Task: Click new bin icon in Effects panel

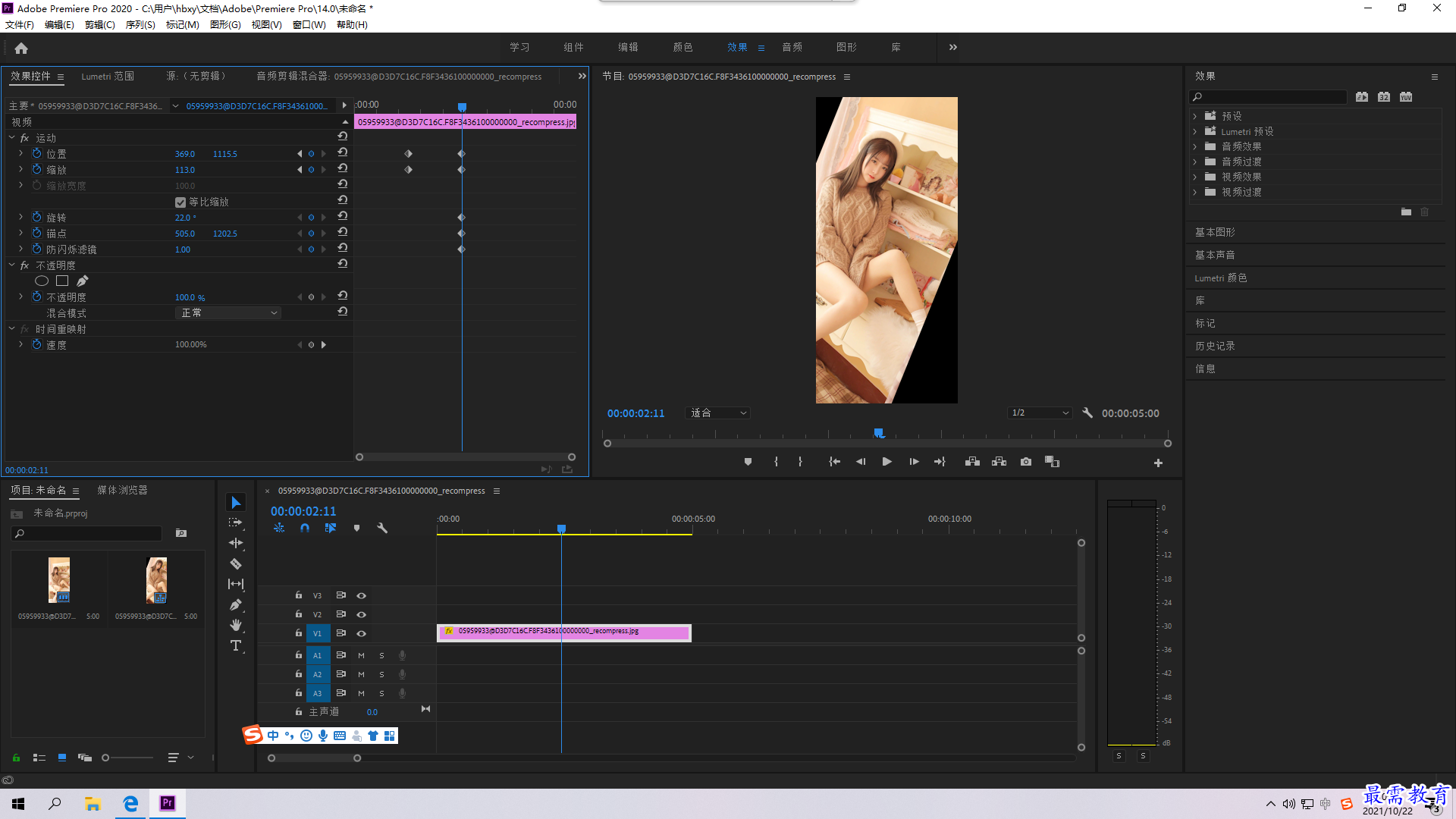Action: (x=1406, y=212)
